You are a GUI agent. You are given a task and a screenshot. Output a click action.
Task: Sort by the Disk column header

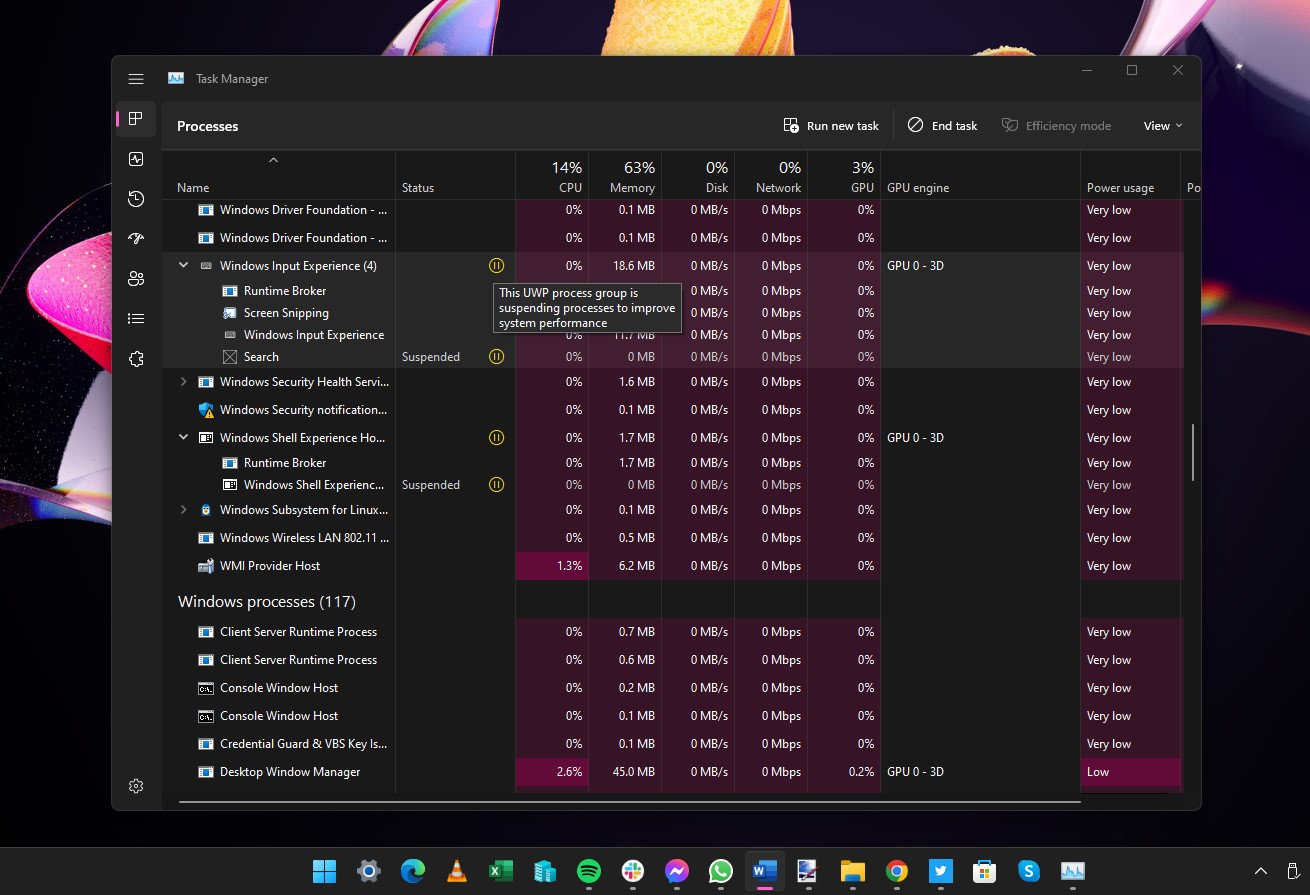tap(698, 175)
